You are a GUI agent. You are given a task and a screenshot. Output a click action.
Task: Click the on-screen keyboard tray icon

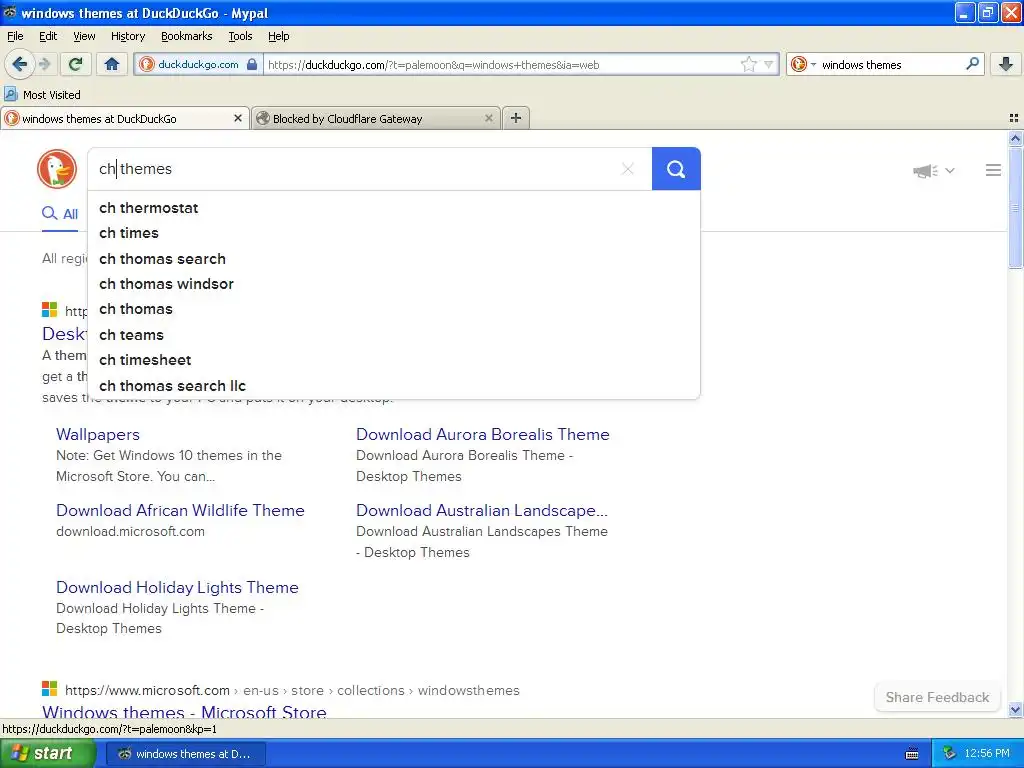[x=912, y=754]
